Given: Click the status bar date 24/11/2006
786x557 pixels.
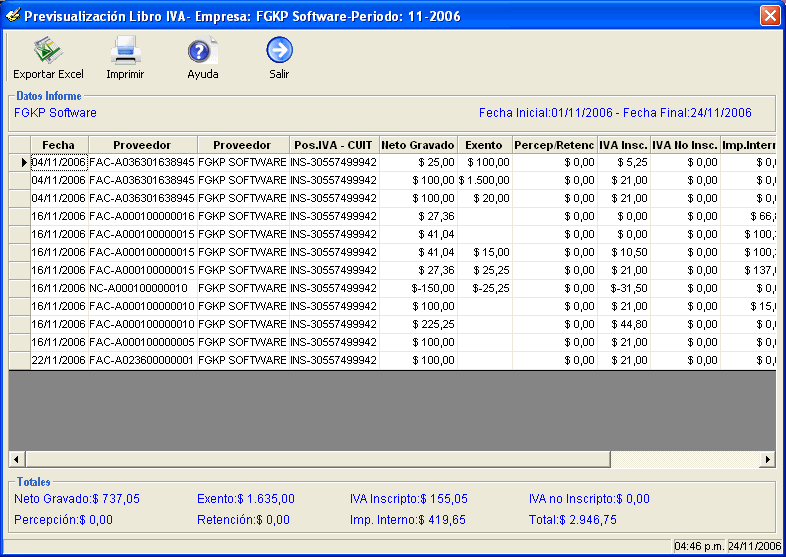Looking at the screenshot, I should click(754, 546).
